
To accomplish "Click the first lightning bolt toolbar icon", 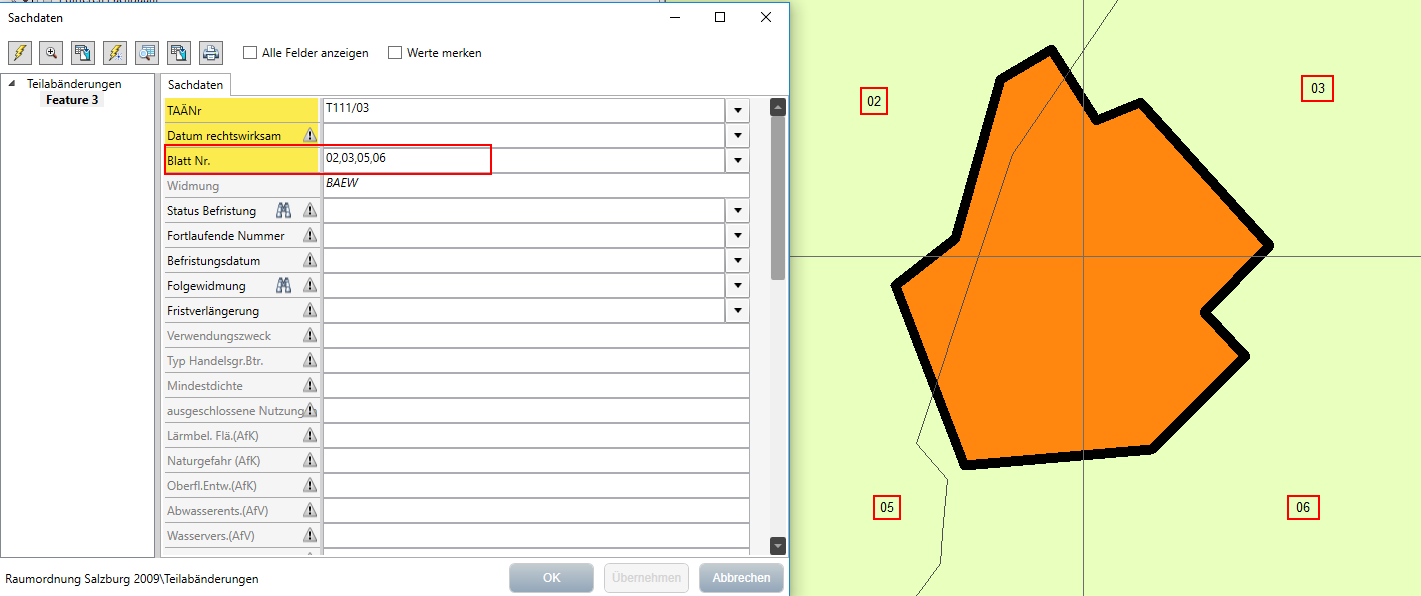I will [x=20, y=52].
